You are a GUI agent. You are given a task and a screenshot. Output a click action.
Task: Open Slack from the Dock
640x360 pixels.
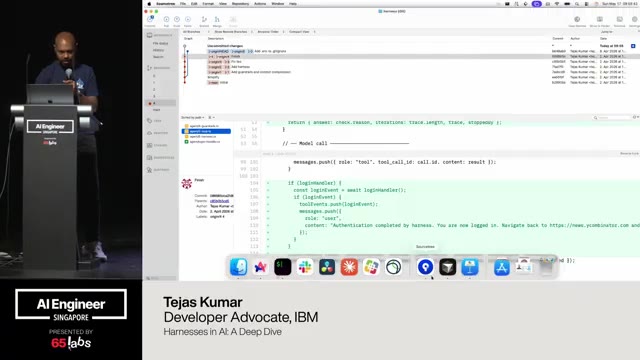[304, 267]
